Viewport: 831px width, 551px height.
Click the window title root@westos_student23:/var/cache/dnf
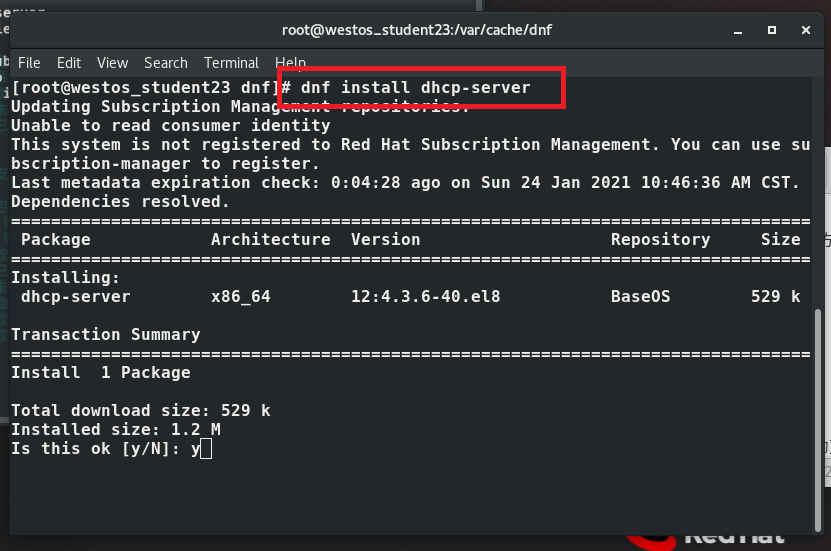click(x=417, y=30)
